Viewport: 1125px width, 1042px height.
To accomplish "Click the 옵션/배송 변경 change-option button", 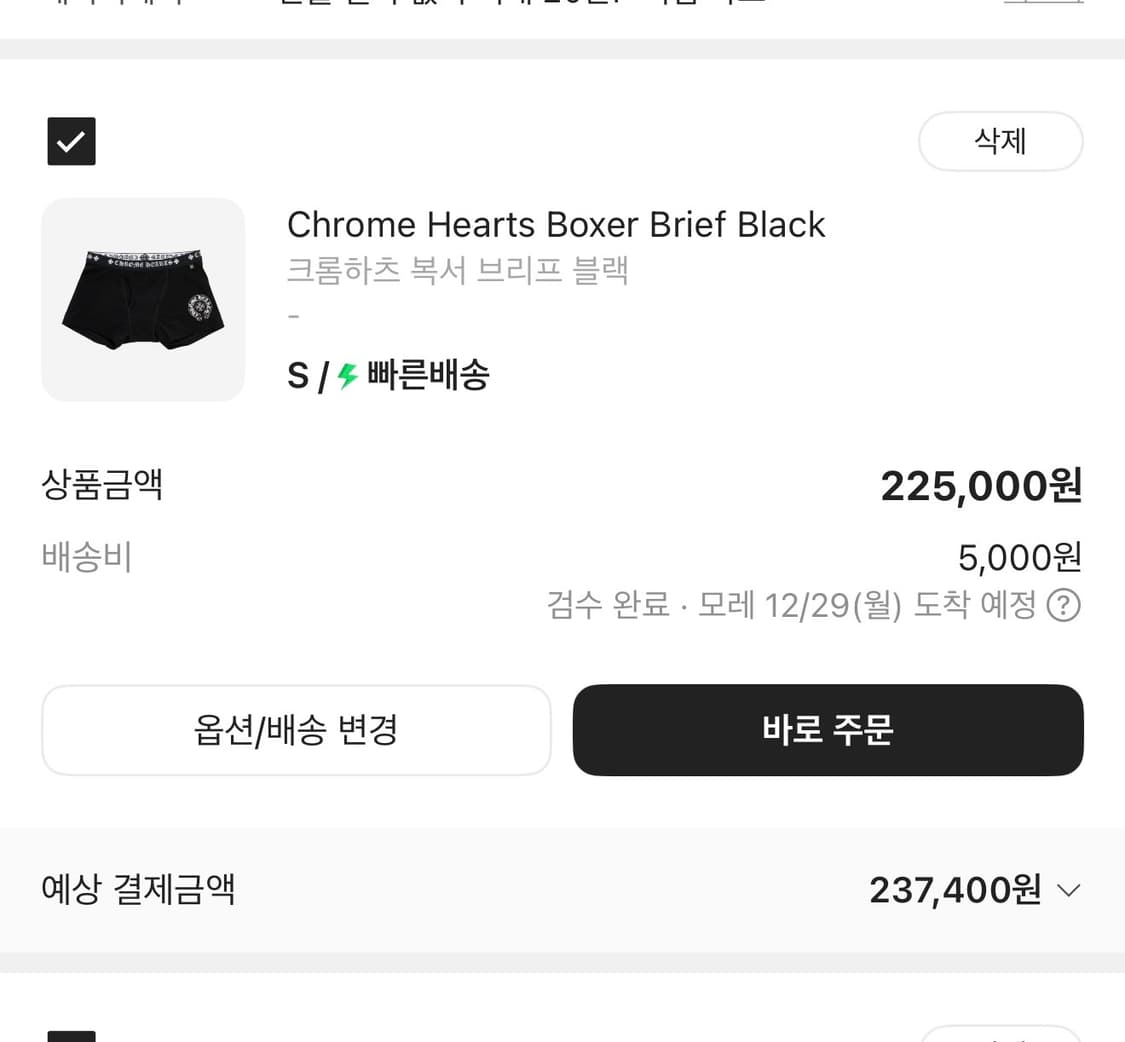I will [296, 730].
